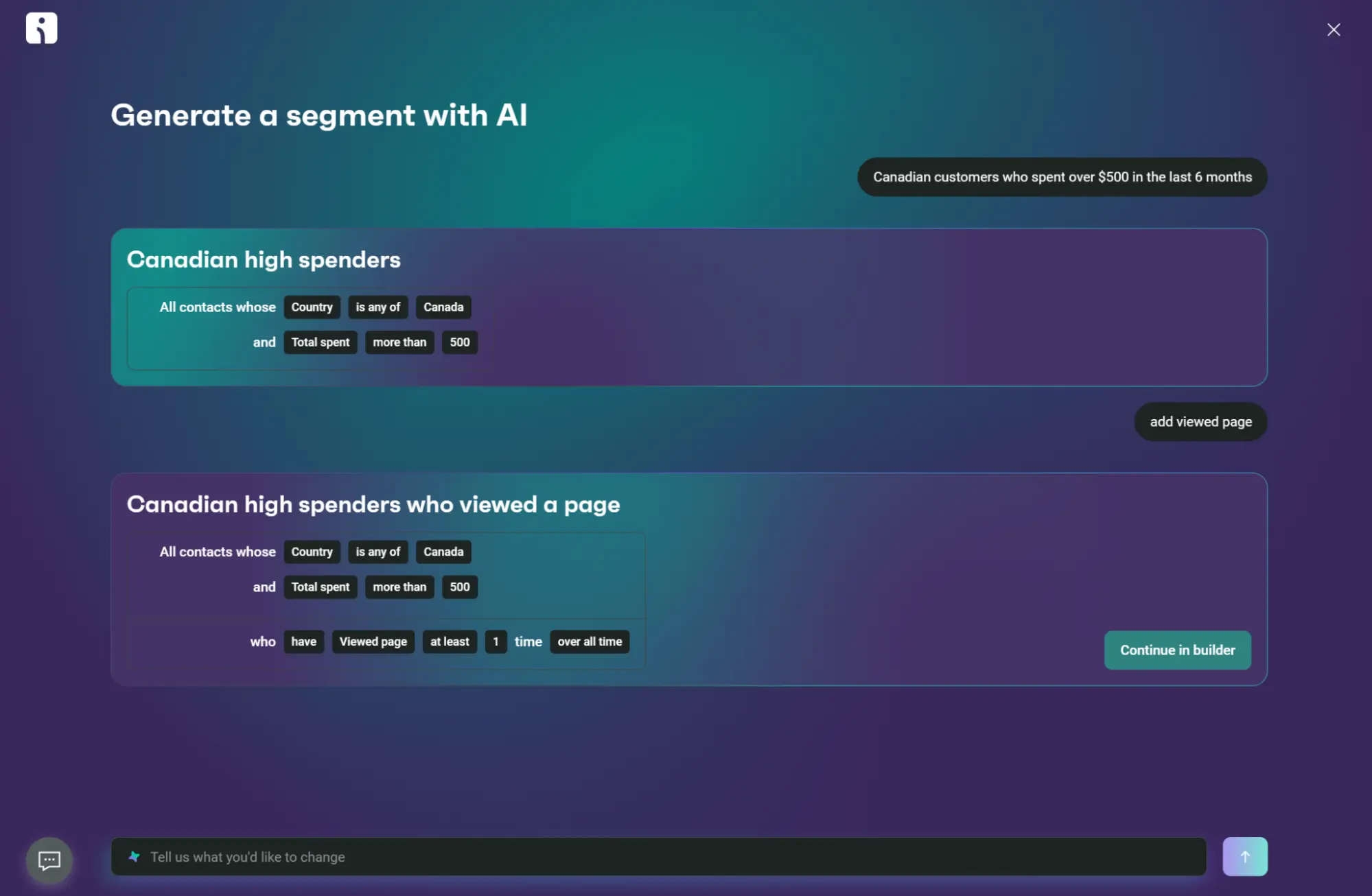Click 'is any of' chip in viewed-page segment
This screenshot has height=896, width=1372.
tap(377, 552)
